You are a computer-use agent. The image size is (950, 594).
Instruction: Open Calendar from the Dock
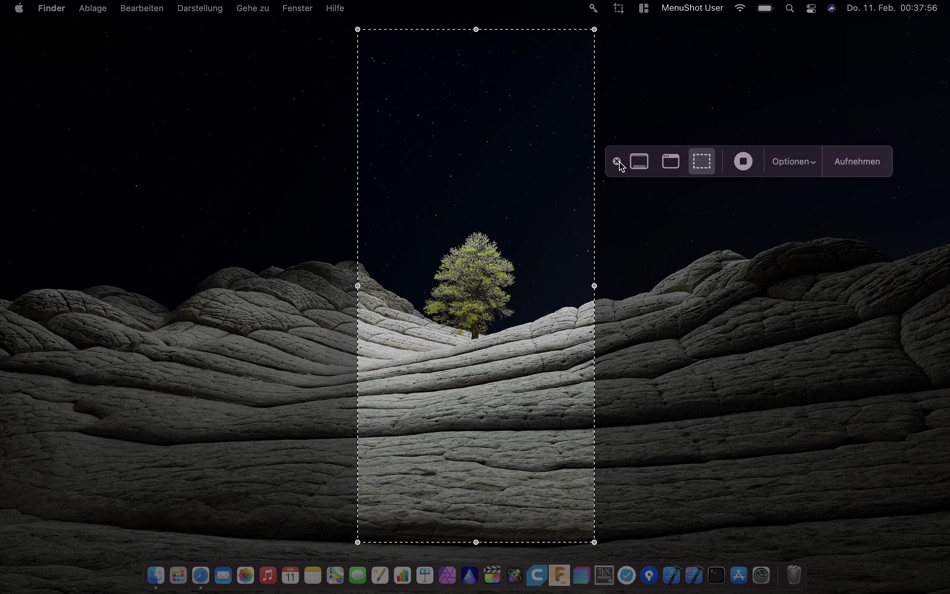click(290, 575)
